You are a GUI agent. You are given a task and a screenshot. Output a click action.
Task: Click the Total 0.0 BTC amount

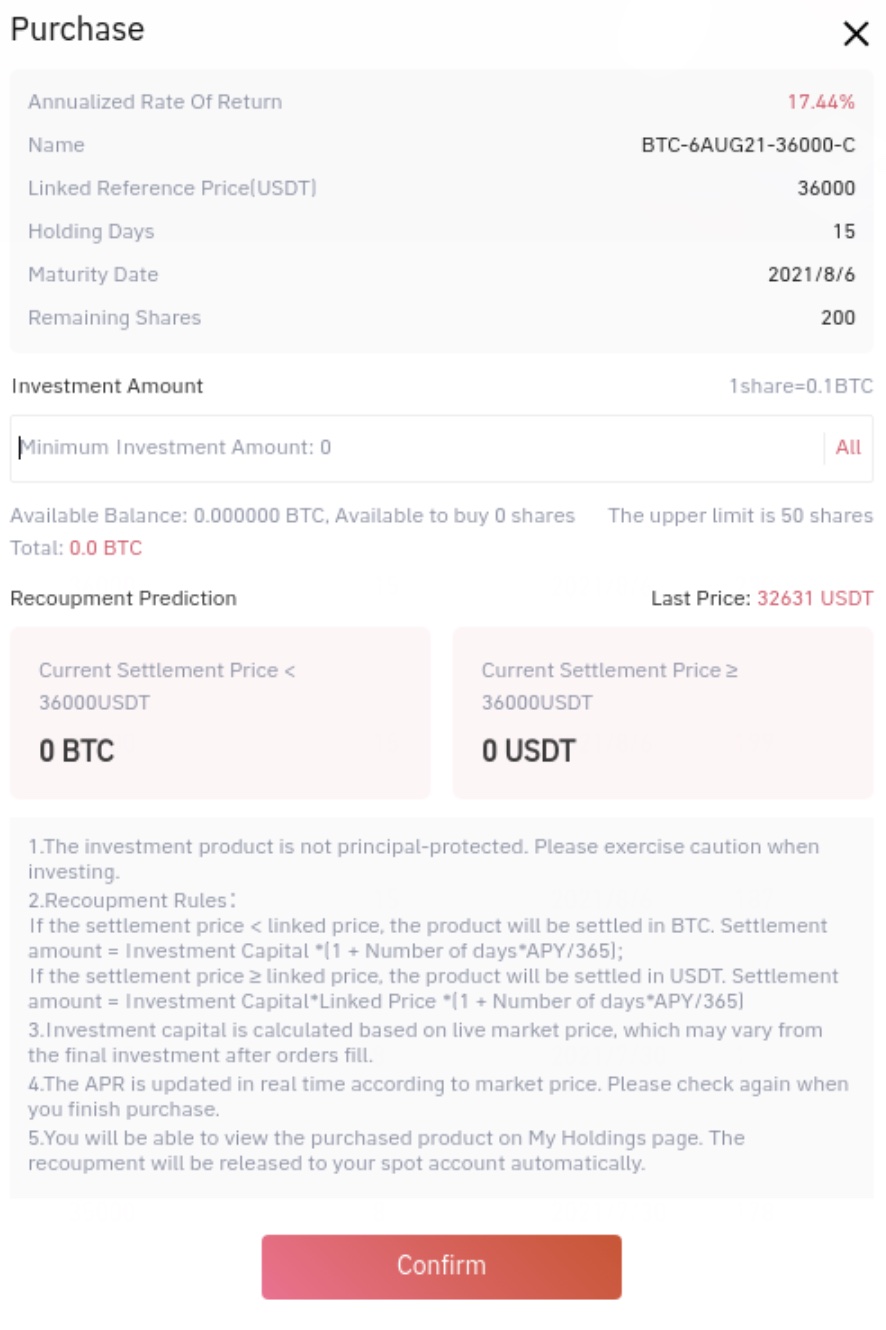[105, 548]
